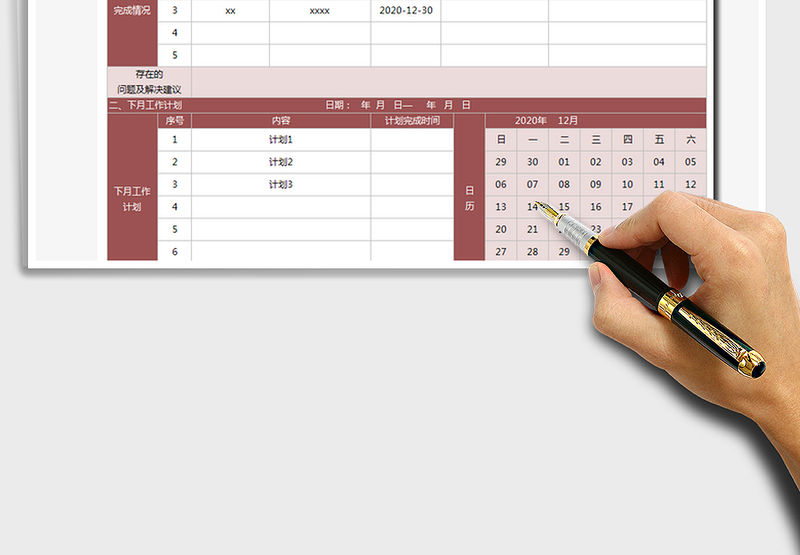
Task: Click calendar date 21
Action: [532, 229]
